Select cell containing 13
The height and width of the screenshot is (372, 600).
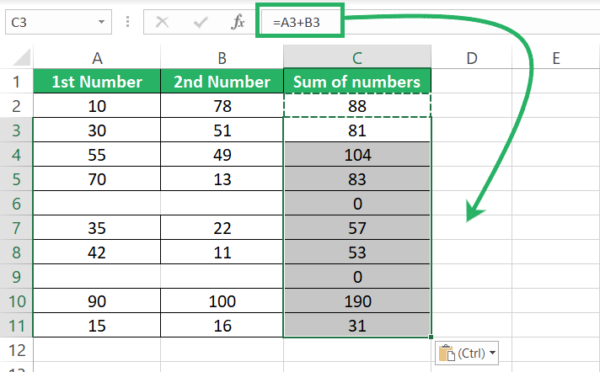click(222, 179)
